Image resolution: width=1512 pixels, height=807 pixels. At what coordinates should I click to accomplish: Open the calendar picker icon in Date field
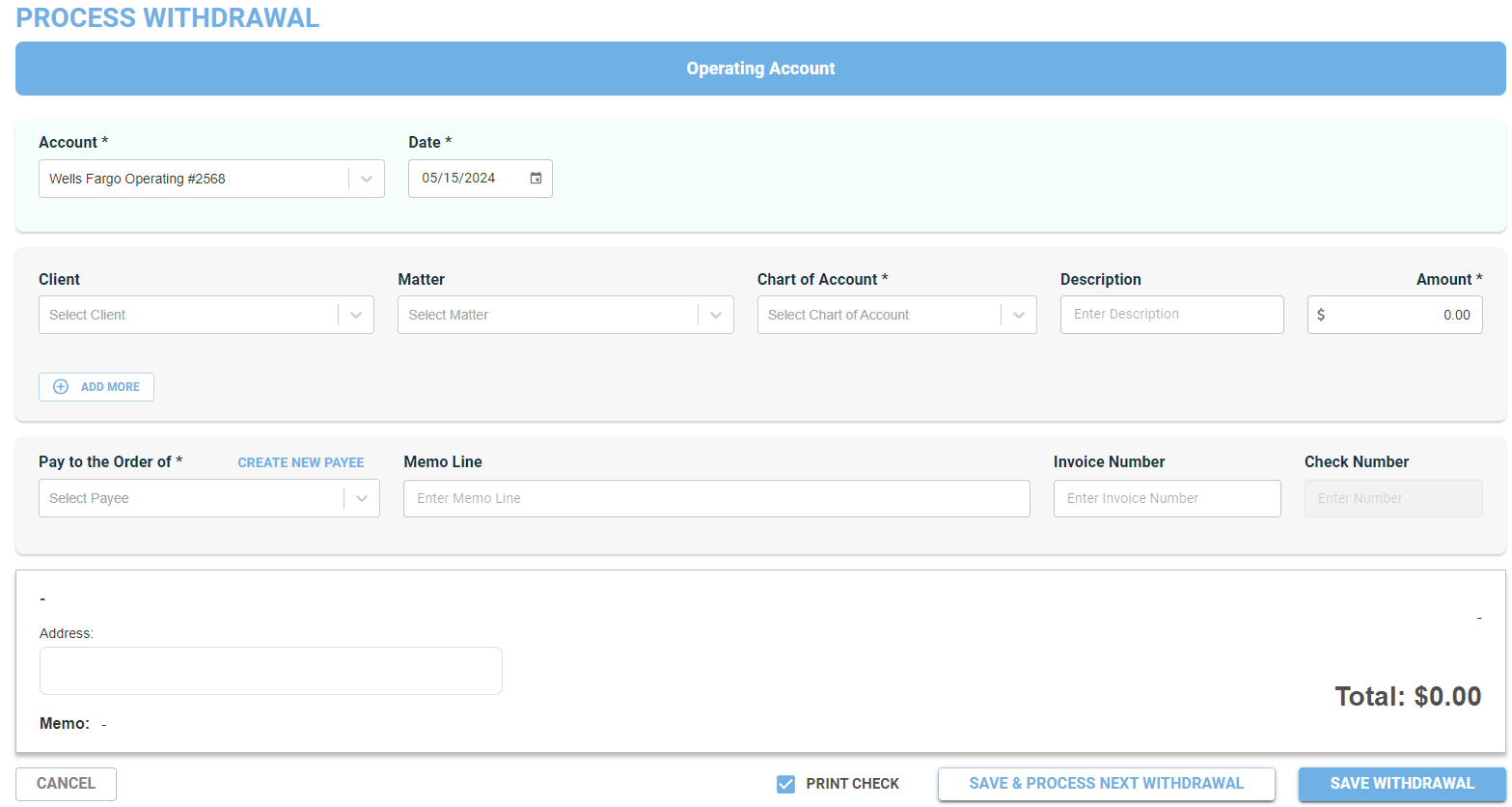[x=536, y=179]
